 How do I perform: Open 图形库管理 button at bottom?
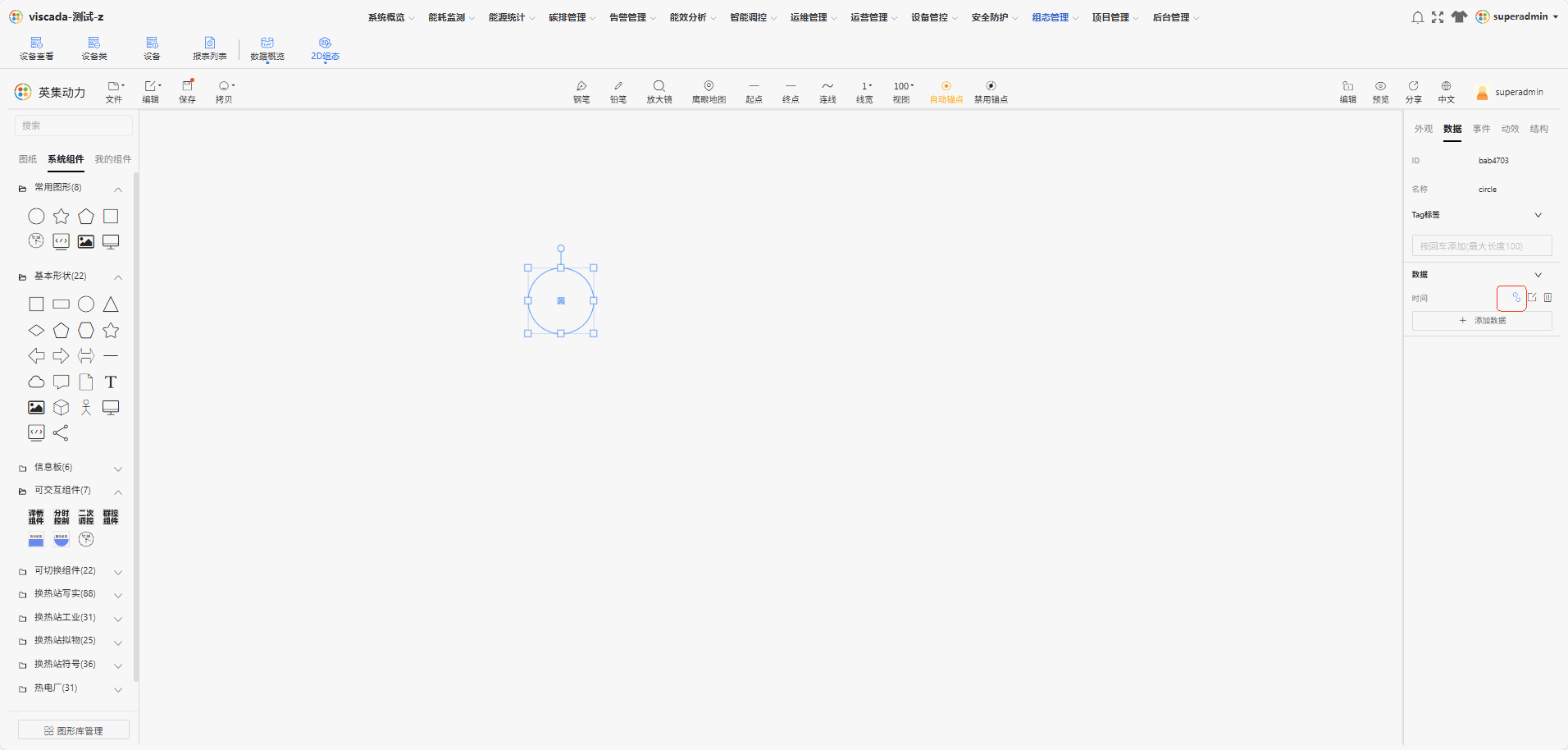pos(74,730)
